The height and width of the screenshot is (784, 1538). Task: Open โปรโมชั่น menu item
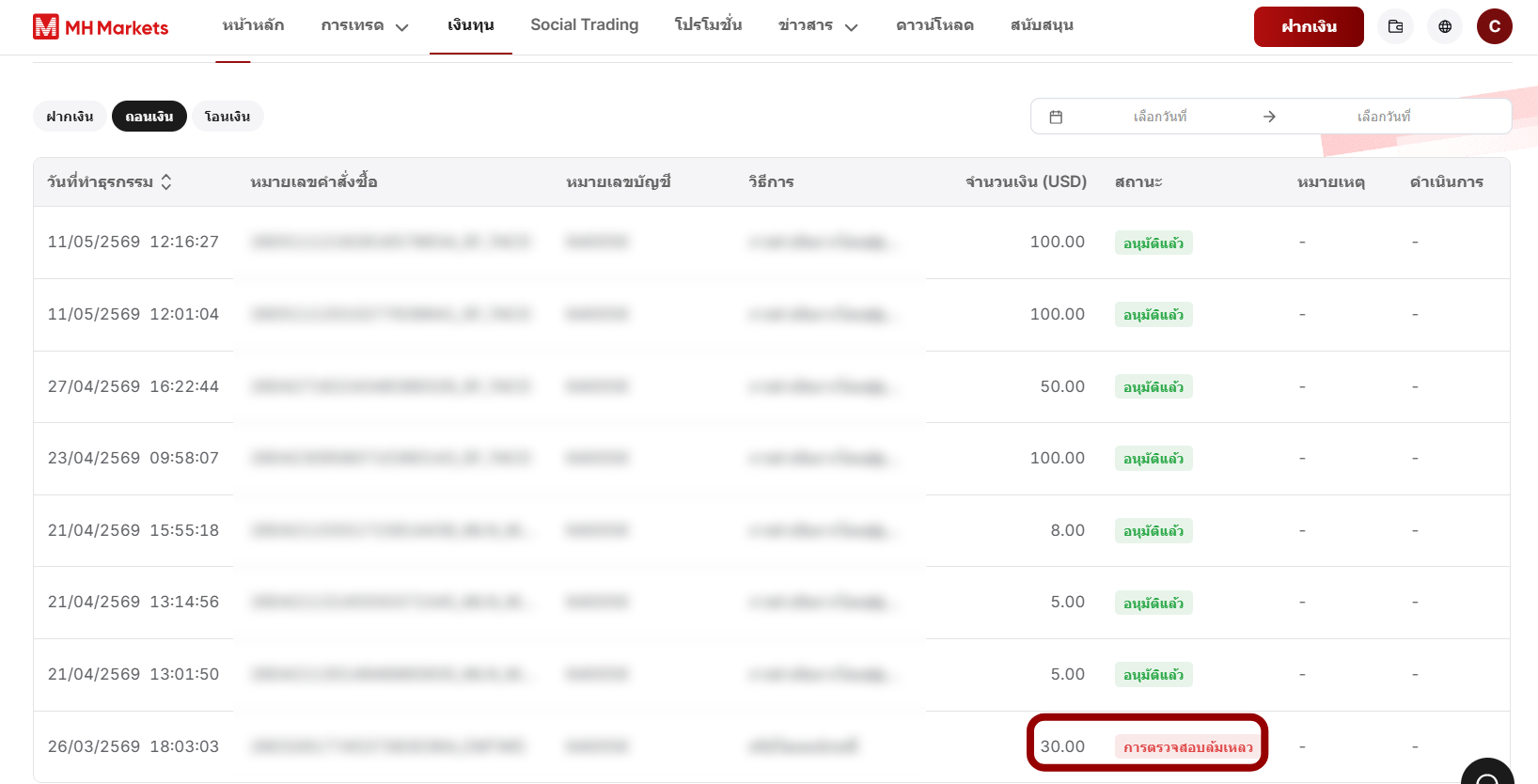click(x=708, y=25)
